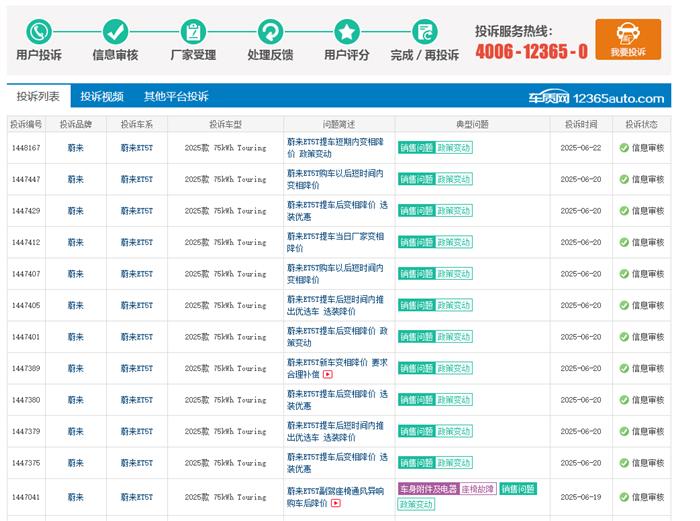Open complaint 1447375 选装优惠 description link
This screenshot has width=700, height=521.
coord(337,463)
